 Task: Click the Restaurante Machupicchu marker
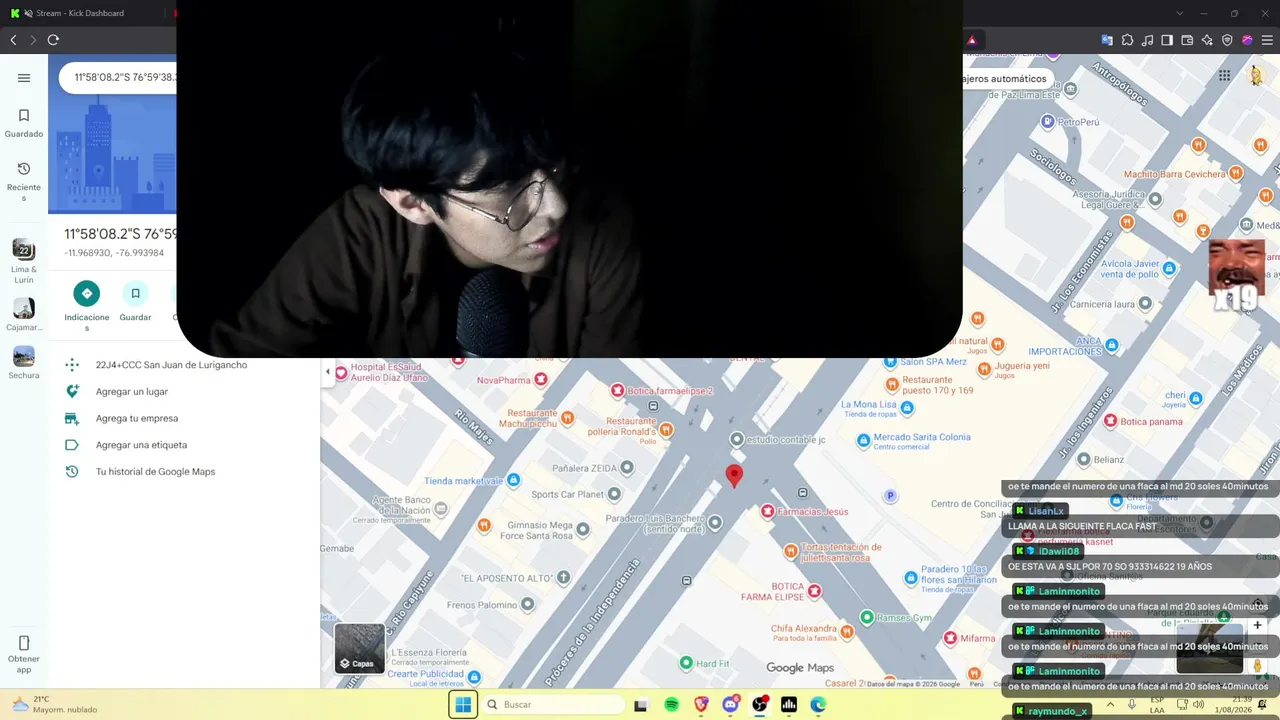(568, 417)
